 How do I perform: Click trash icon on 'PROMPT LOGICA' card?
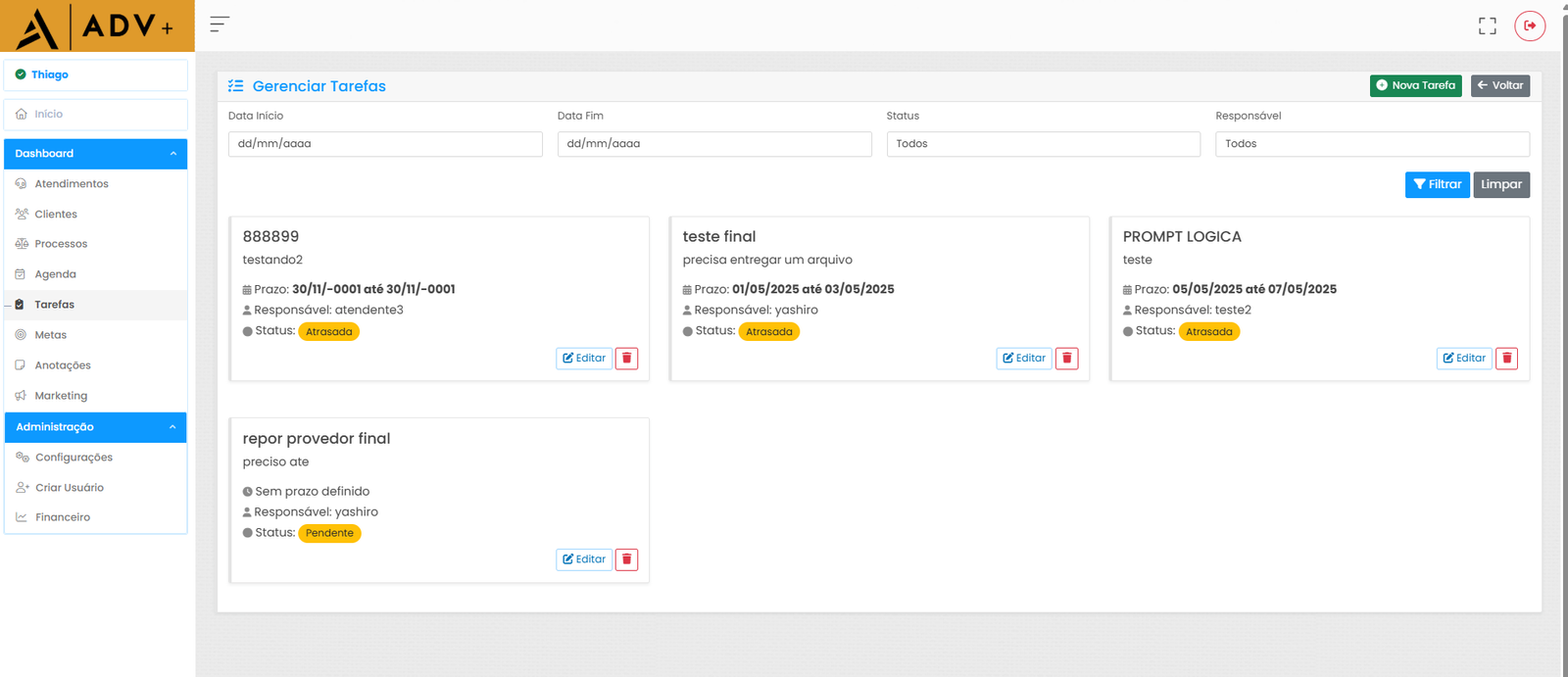[x=1506, y=359]
